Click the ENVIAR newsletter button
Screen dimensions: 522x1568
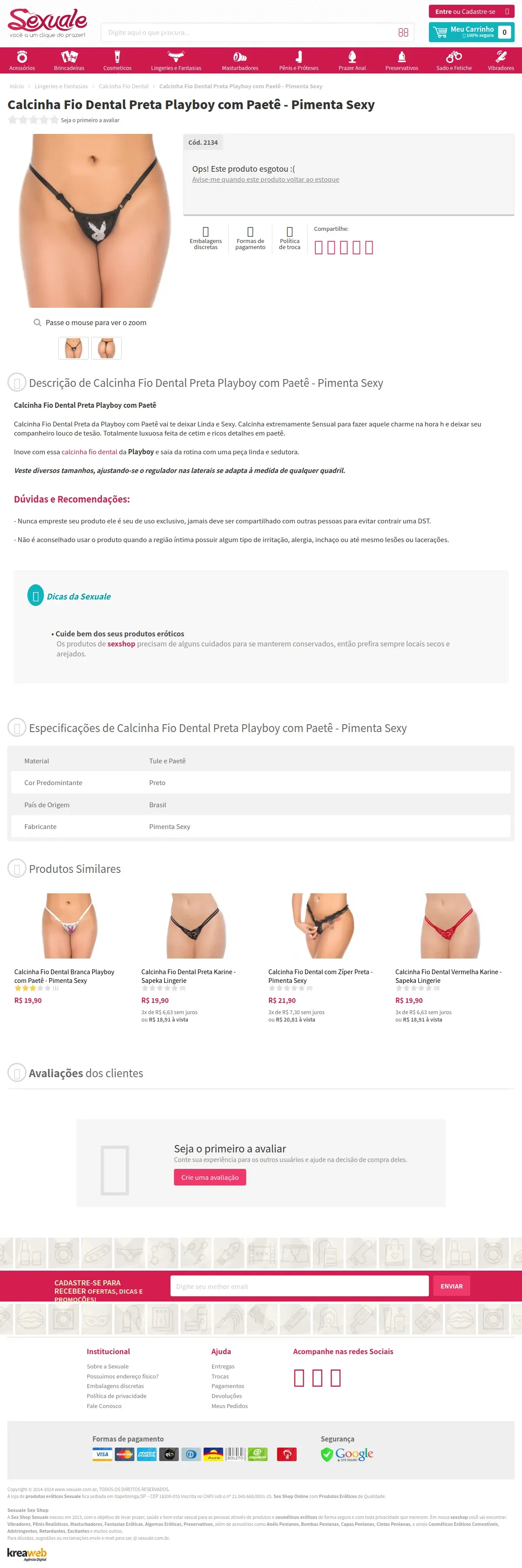click(x=452, y=1286)
